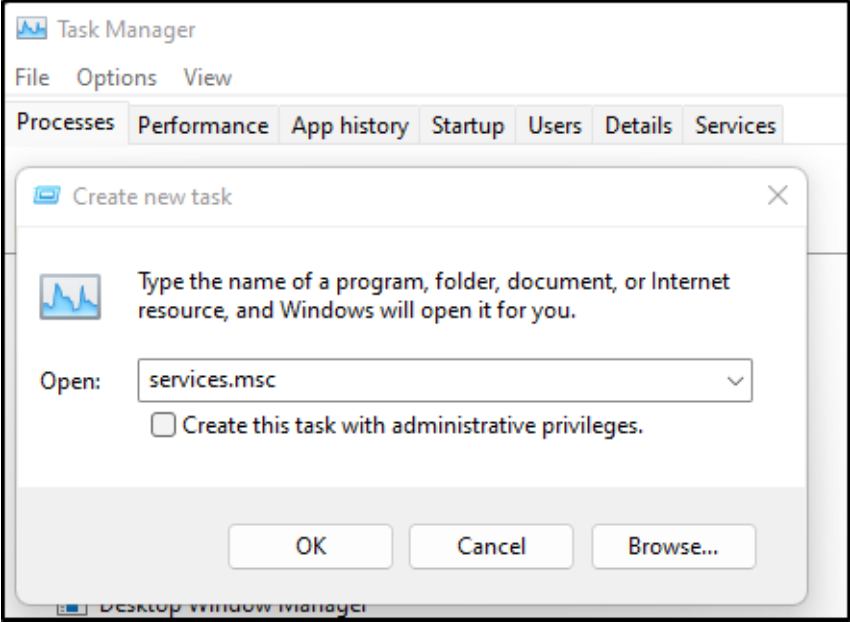This screenshot has height=622, width=850.
Task: Close the Create new task dialog
Action: point(777,195)
